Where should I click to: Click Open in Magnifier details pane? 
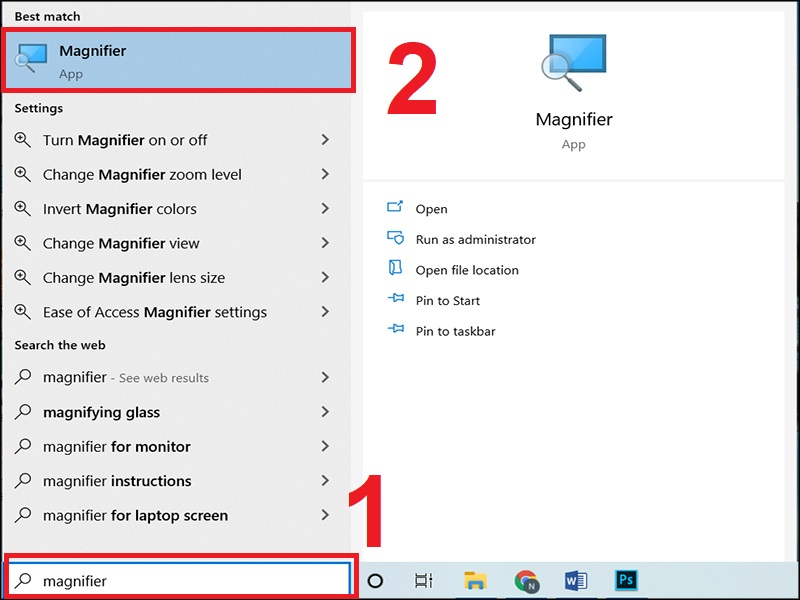coord(431,209)
